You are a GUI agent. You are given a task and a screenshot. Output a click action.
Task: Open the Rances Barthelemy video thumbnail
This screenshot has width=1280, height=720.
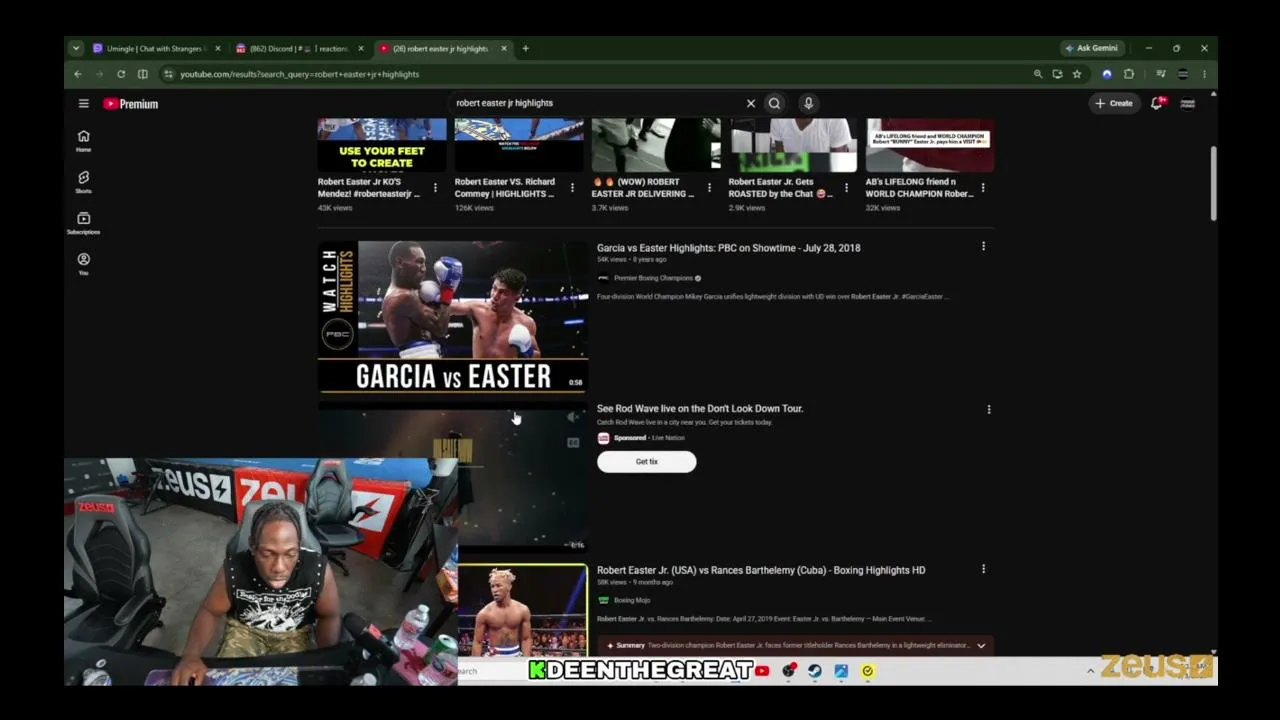[523, 610]
